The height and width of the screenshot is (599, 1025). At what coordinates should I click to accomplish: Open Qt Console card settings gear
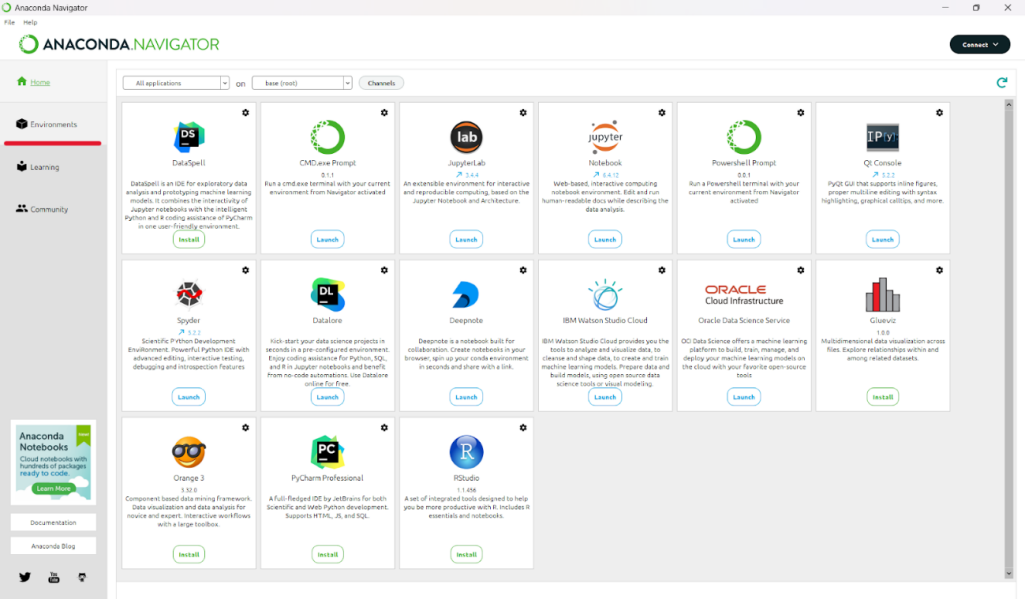click(x=939, y=112)
